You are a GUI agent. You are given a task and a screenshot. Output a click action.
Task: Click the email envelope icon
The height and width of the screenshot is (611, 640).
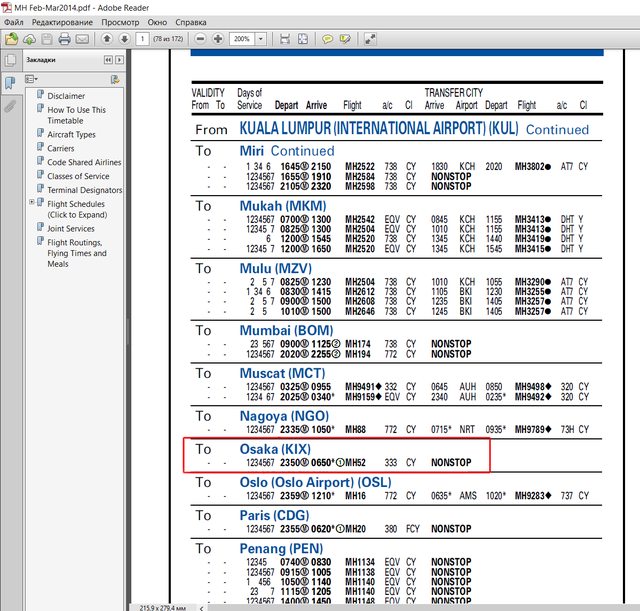[x=82, y=39]
